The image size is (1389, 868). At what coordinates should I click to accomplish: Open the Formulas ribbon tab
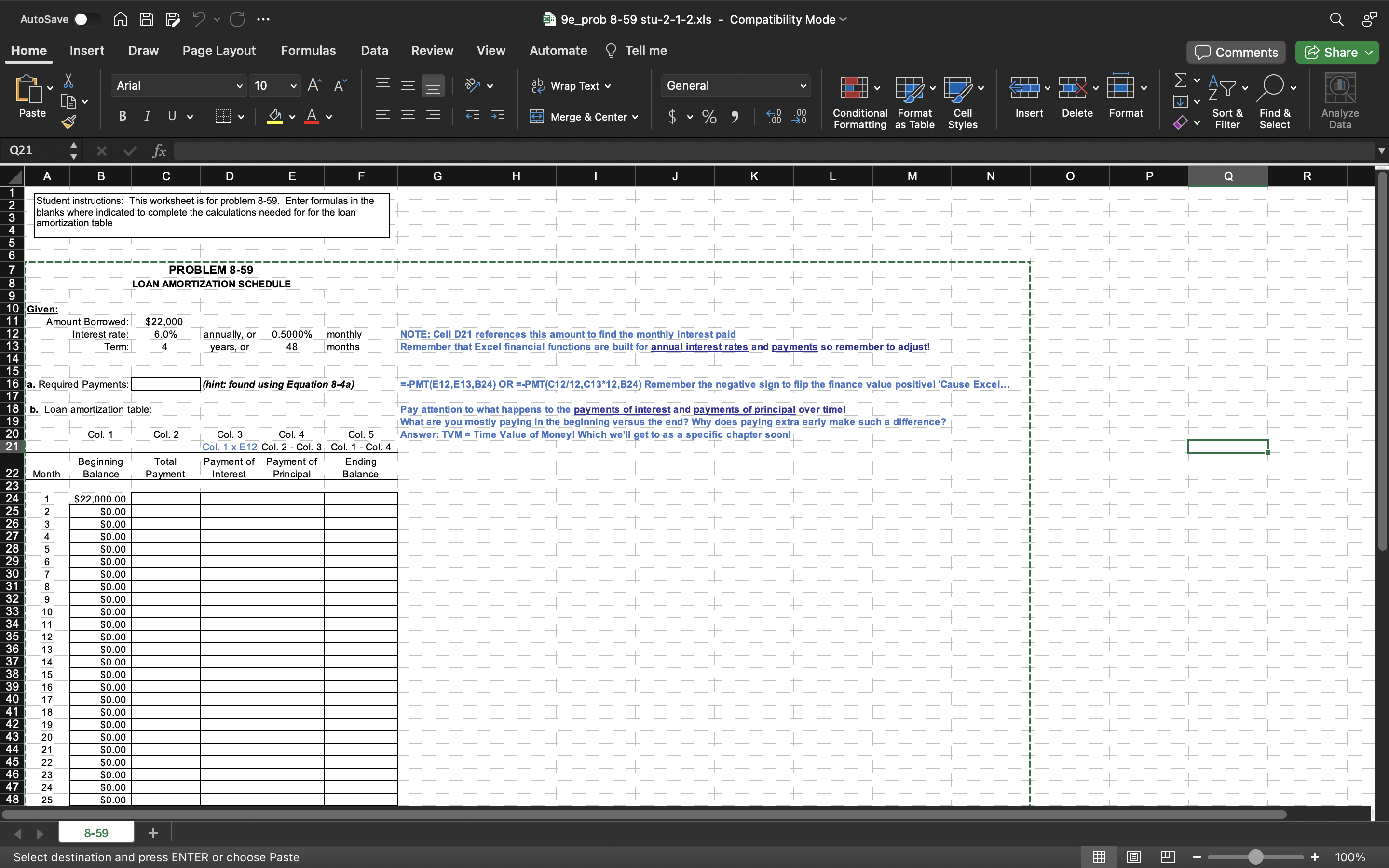tap(308, 51)
